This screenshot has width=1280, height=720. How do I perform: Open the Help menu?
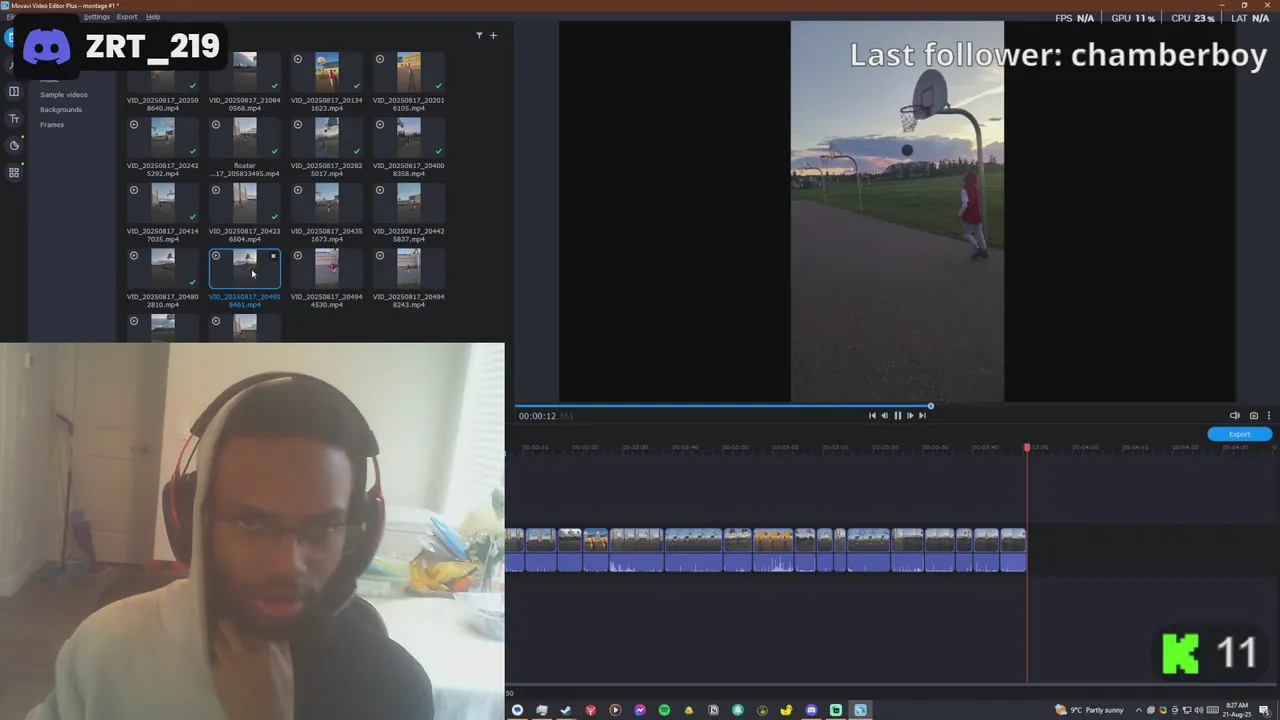click(153, 17)
